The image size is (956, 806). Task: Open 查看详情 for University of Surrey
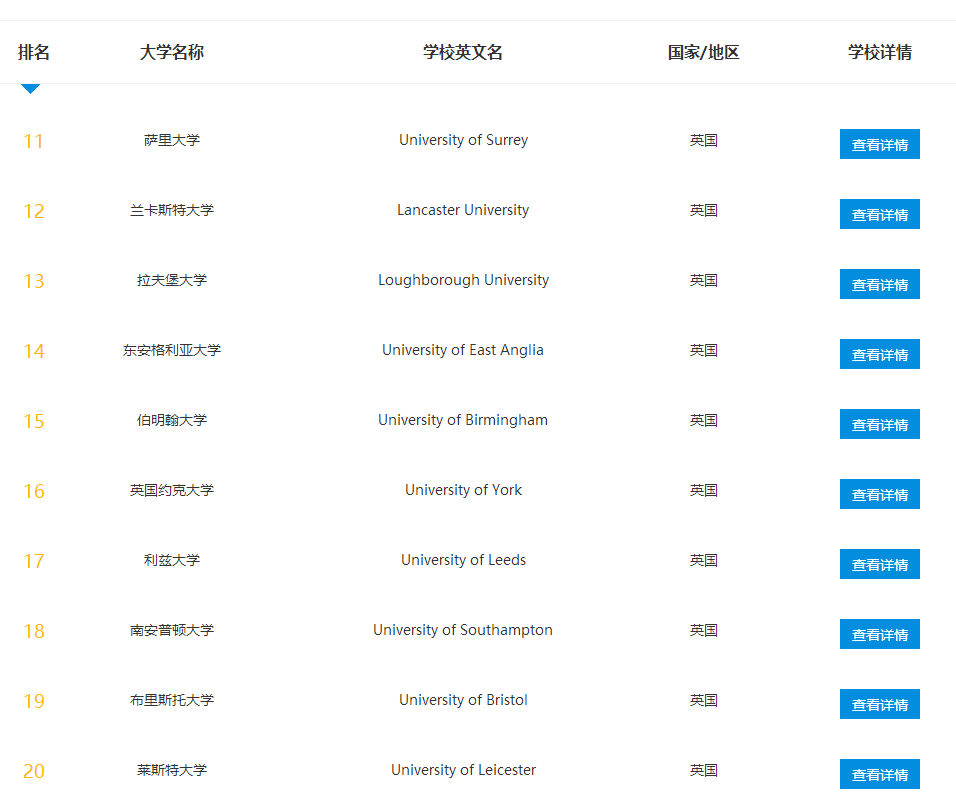tap(880, 144)
